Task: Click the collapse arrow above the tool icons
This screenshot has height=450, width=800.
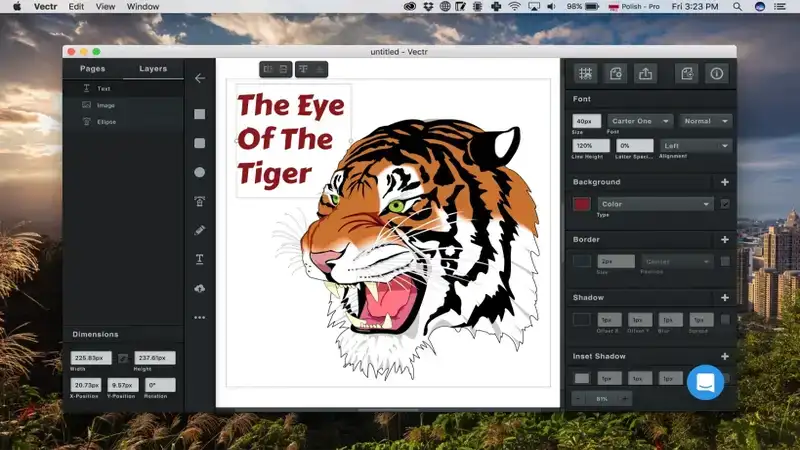Action: pos(199,78)
